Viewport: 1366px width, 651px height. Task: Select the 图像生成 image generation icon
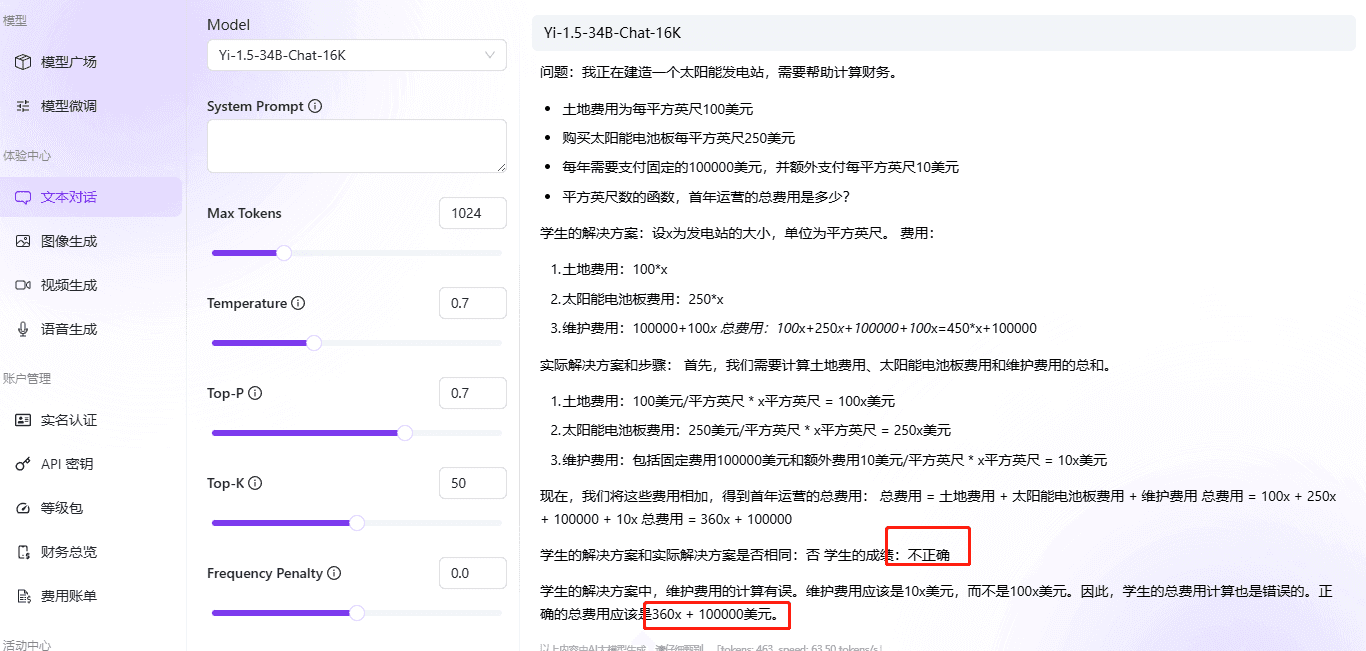tap(24, 241)
